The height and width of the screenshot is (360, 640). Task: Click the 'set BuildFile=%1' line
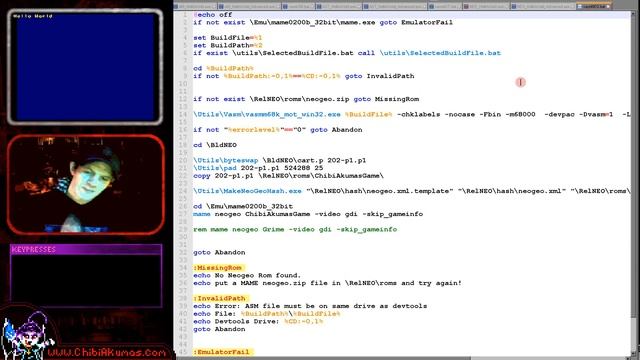coord(228,38)
